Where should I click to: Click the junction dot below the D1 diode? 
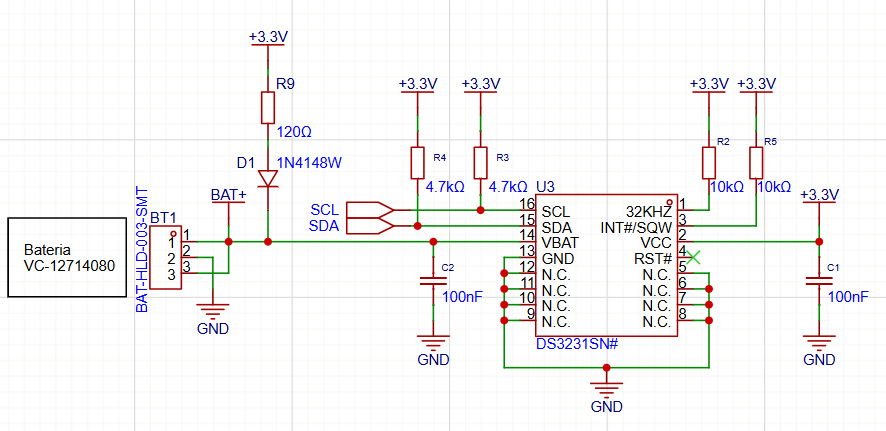point(268,242)
